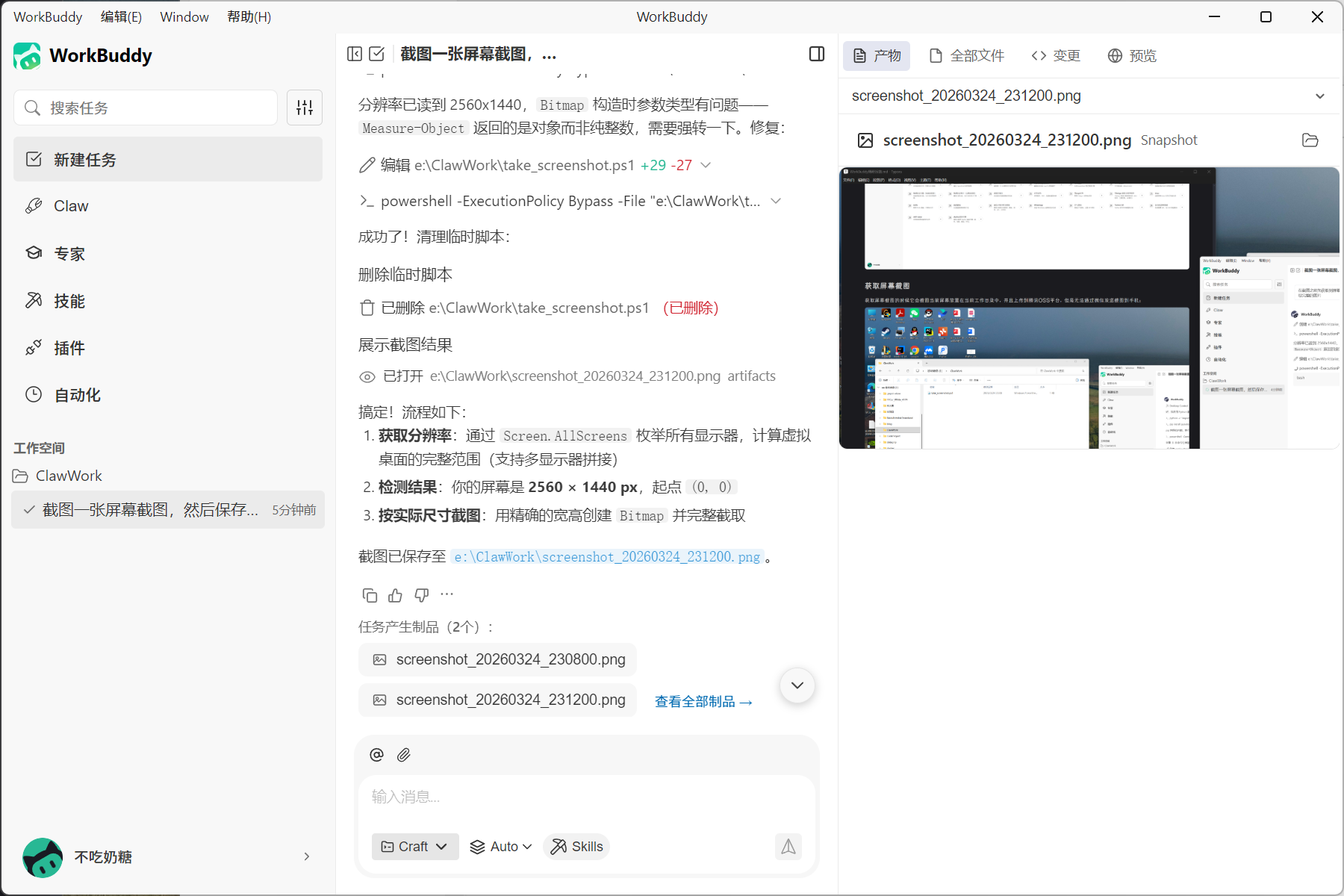This screenshot has height=896, width=1344.
Task: Send the message with arrow button
Action: click(x=788, y=846)
